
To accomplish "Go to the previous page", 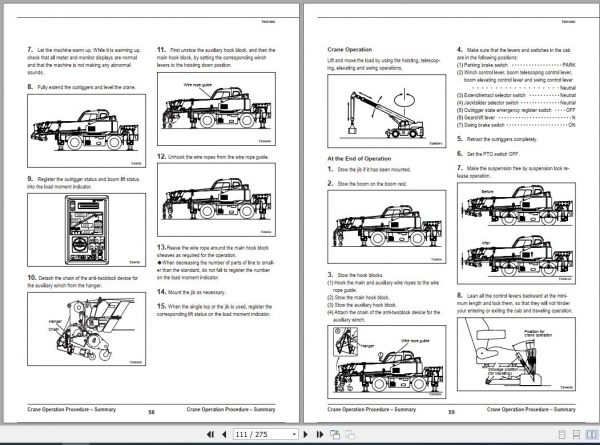I will 224,434.
